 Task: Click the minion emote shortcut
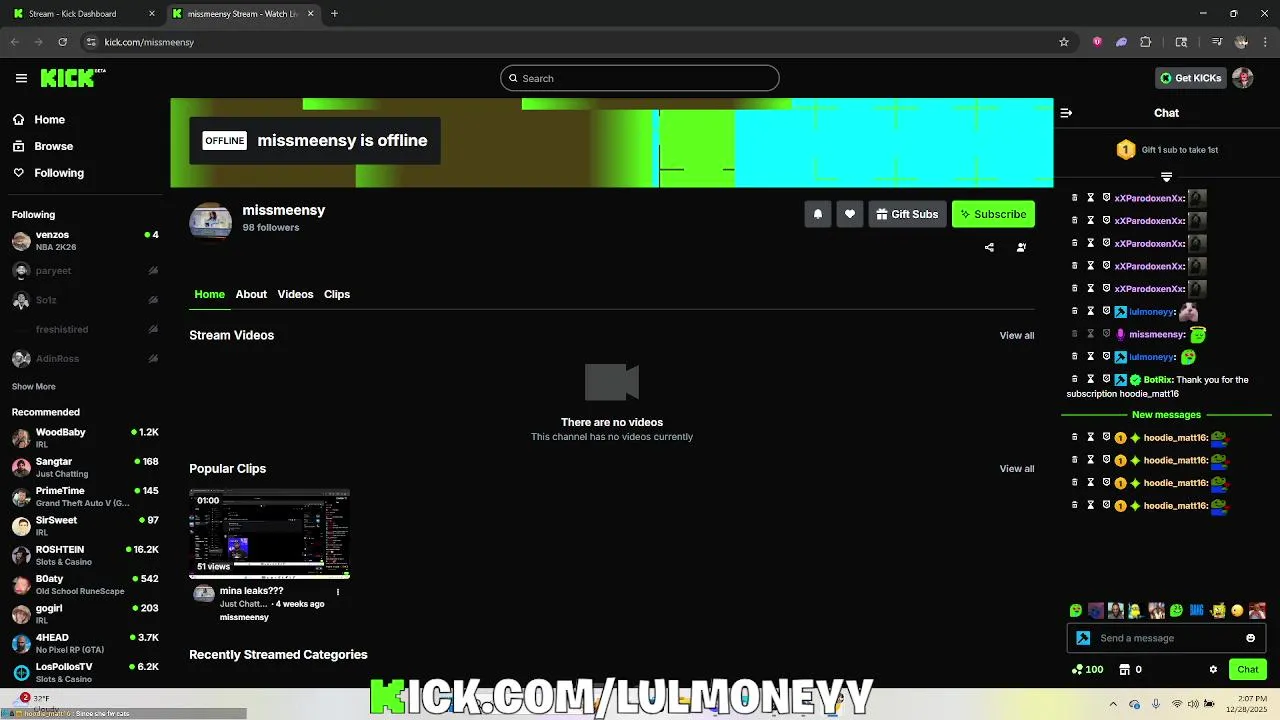[1136, 610]
